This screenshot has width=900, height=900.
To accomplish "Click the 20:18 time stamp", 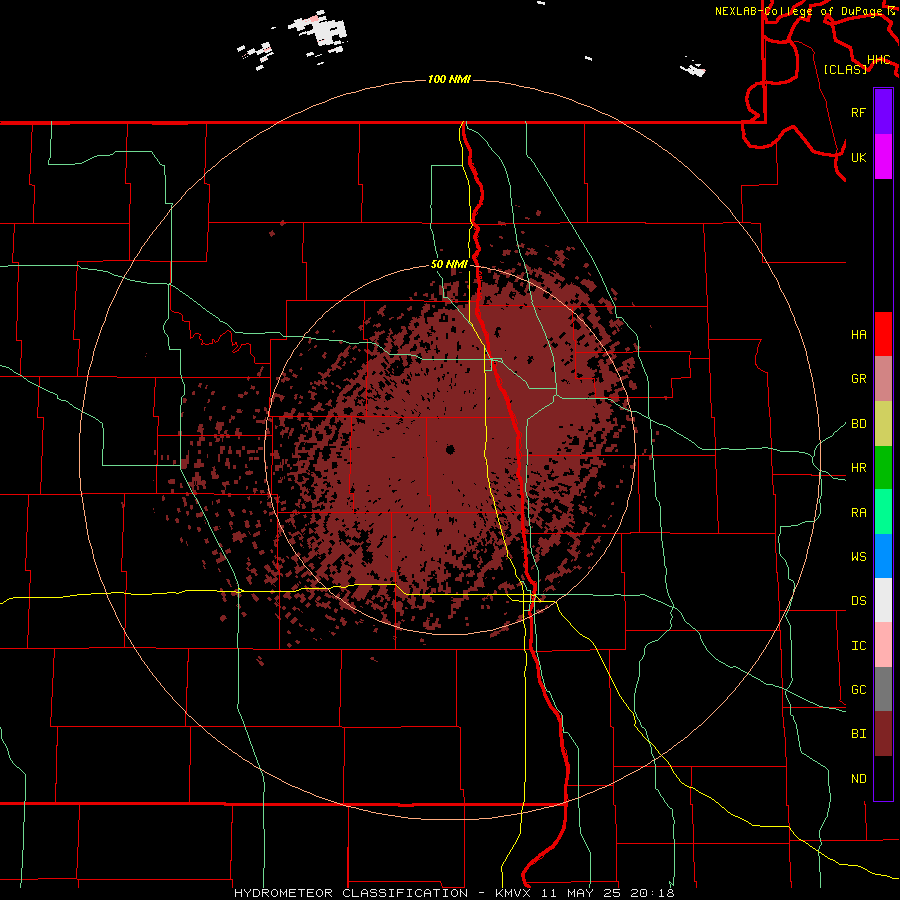I will (653, 893).
